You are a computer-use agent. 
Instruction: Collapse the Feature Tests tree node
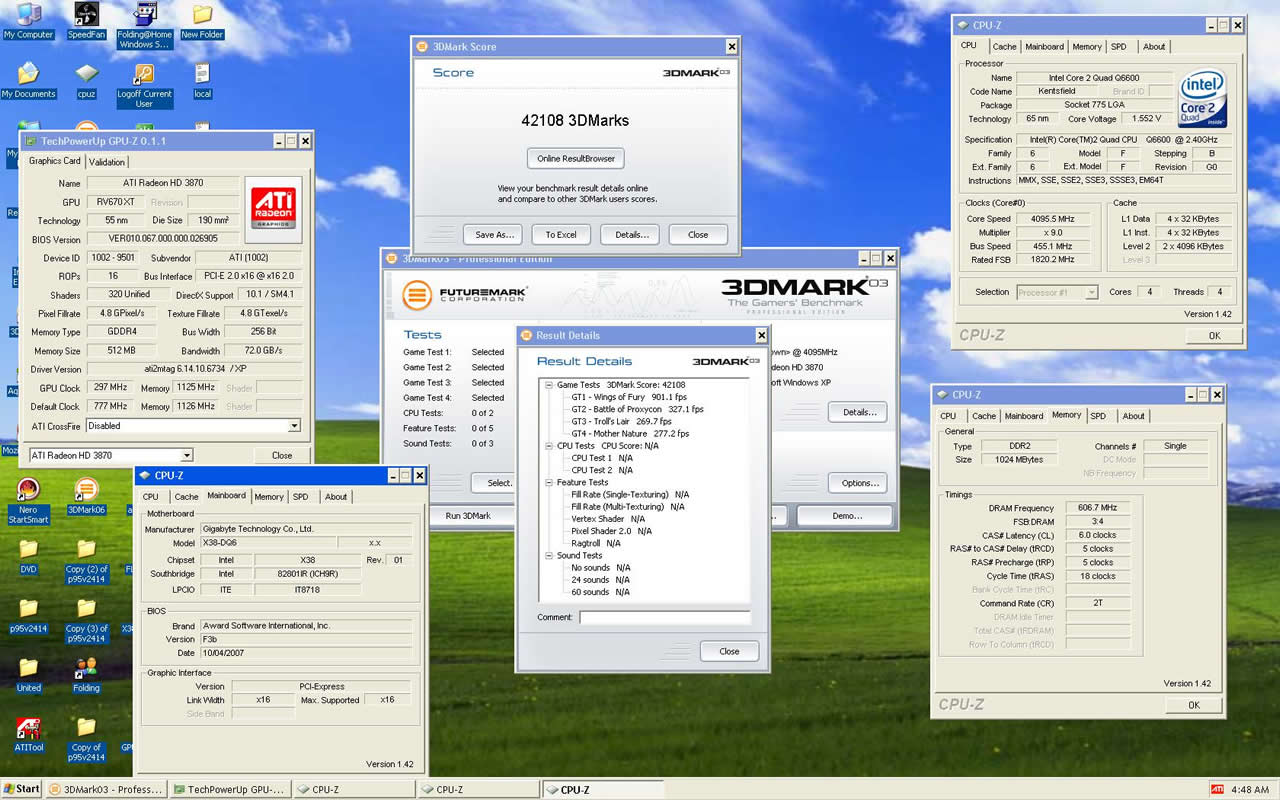point(549,482)
